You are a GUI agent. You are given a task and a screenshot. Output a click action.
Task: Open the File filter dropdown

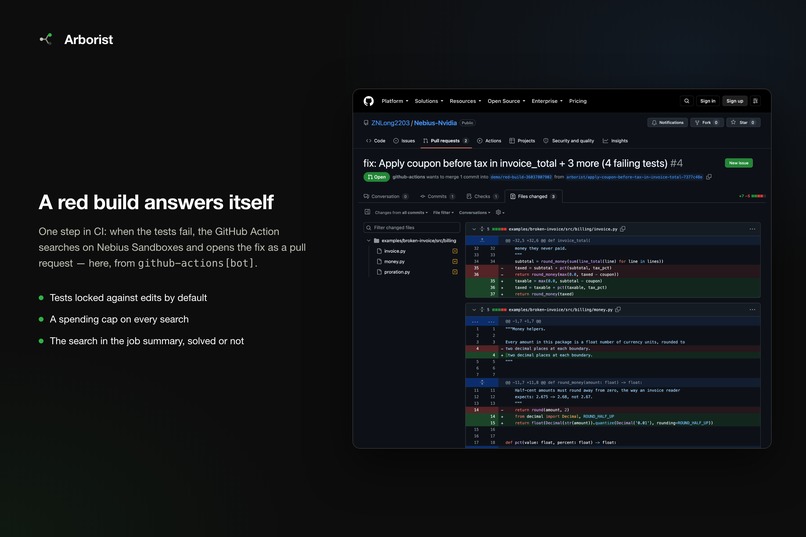[443, 213]
